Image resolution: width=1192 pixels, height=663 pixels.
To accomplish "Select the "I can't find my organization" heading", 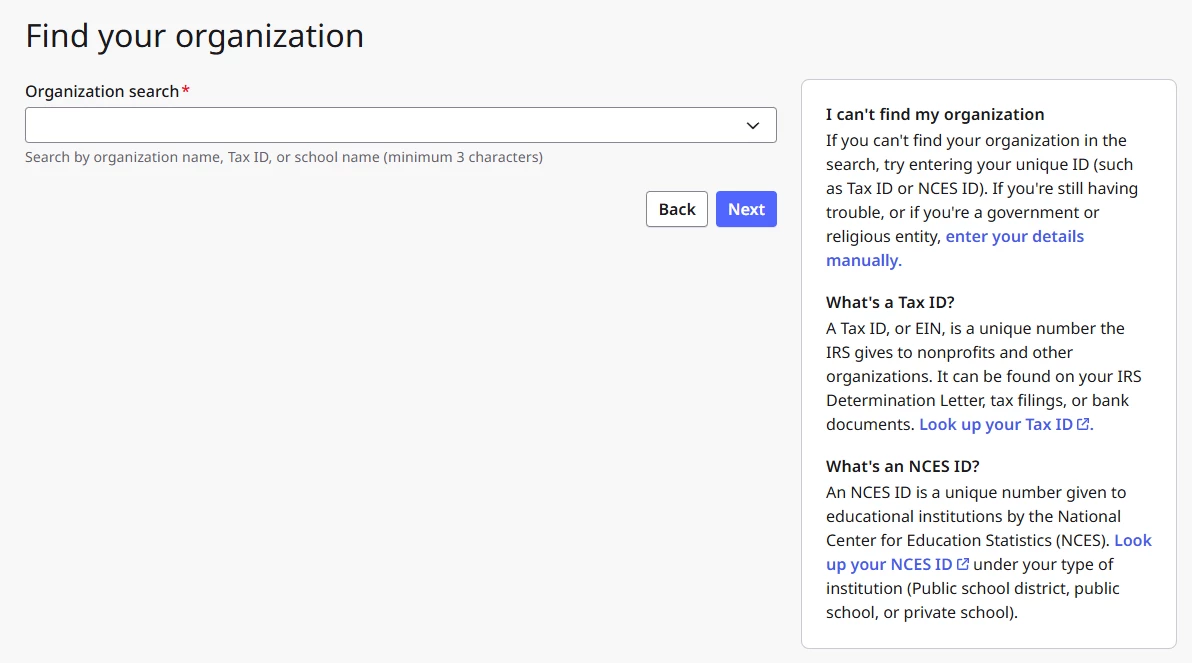I will click(935, 115).
